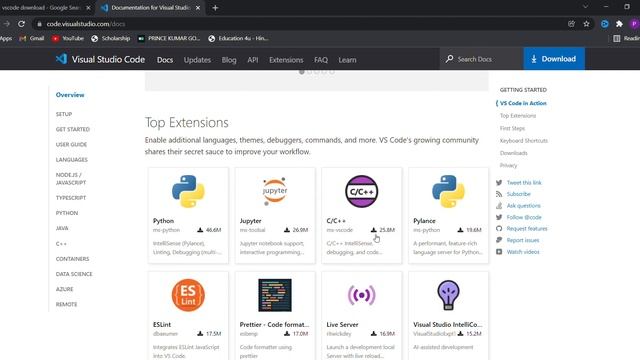
Task: Click the share page icon in address bar
Action: [571, 24]
